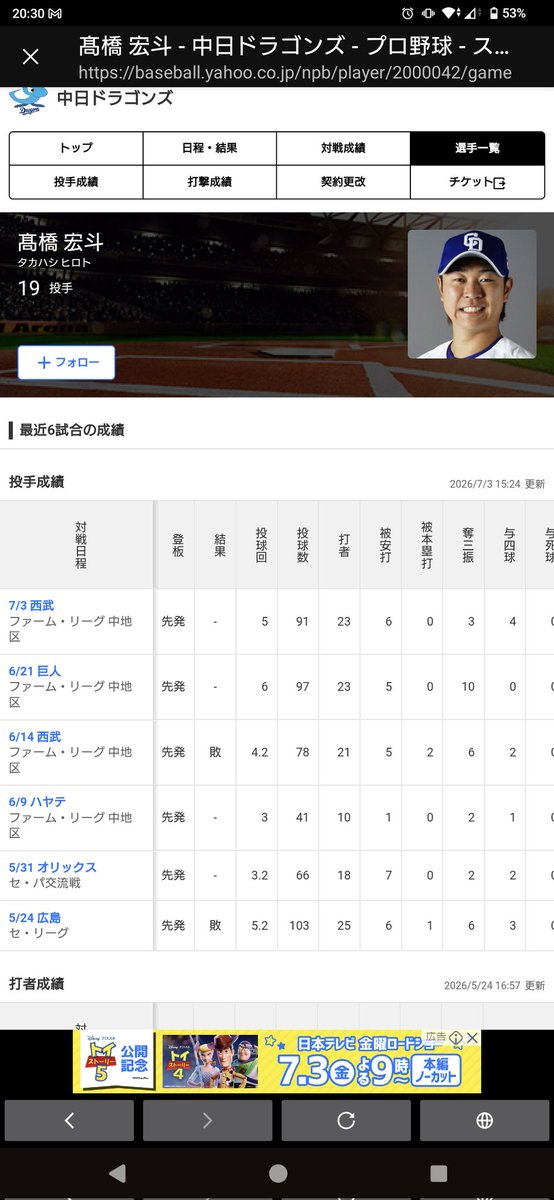Open in browser via globe icon
The width and height of the screenshot is (554, 1200).
click(x=484, y=1121)
